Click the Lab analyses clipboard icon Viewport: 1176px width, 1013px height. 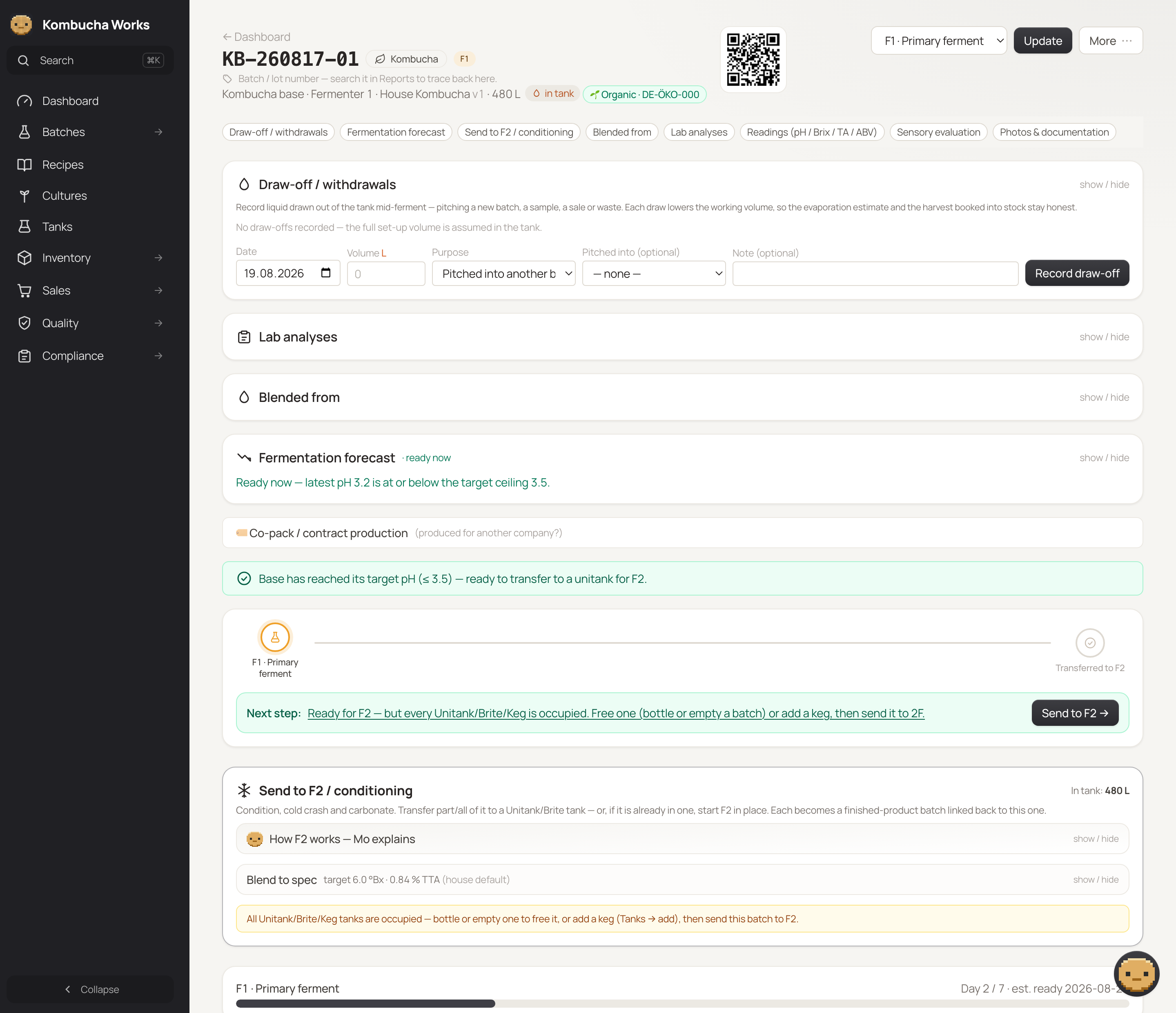(244, 337)
